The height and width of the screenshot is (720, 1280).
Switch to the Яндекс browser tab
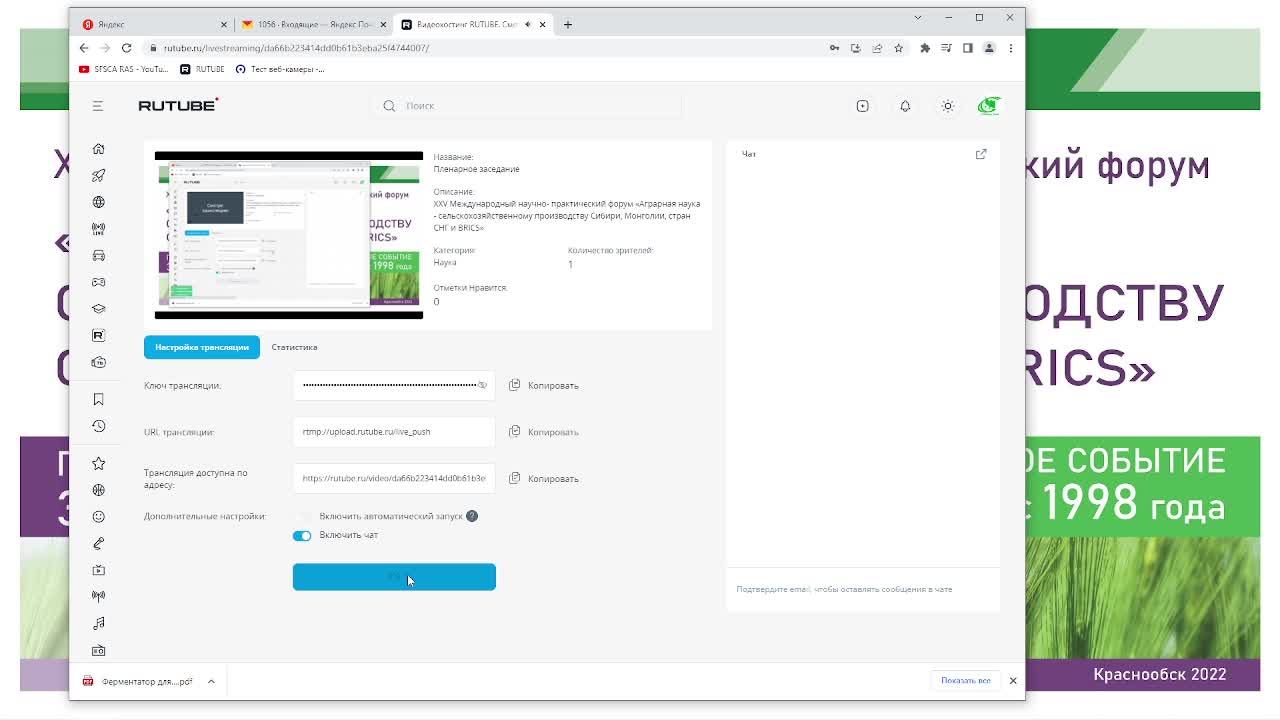click(151, 24)
